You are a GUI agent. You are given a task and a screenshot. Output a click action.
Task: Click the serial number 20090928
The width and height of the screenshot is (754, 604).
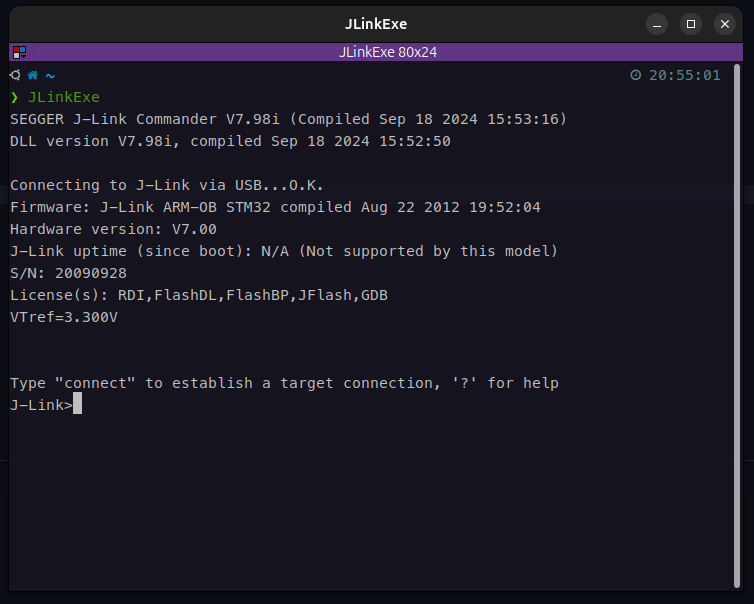[91, 273]
